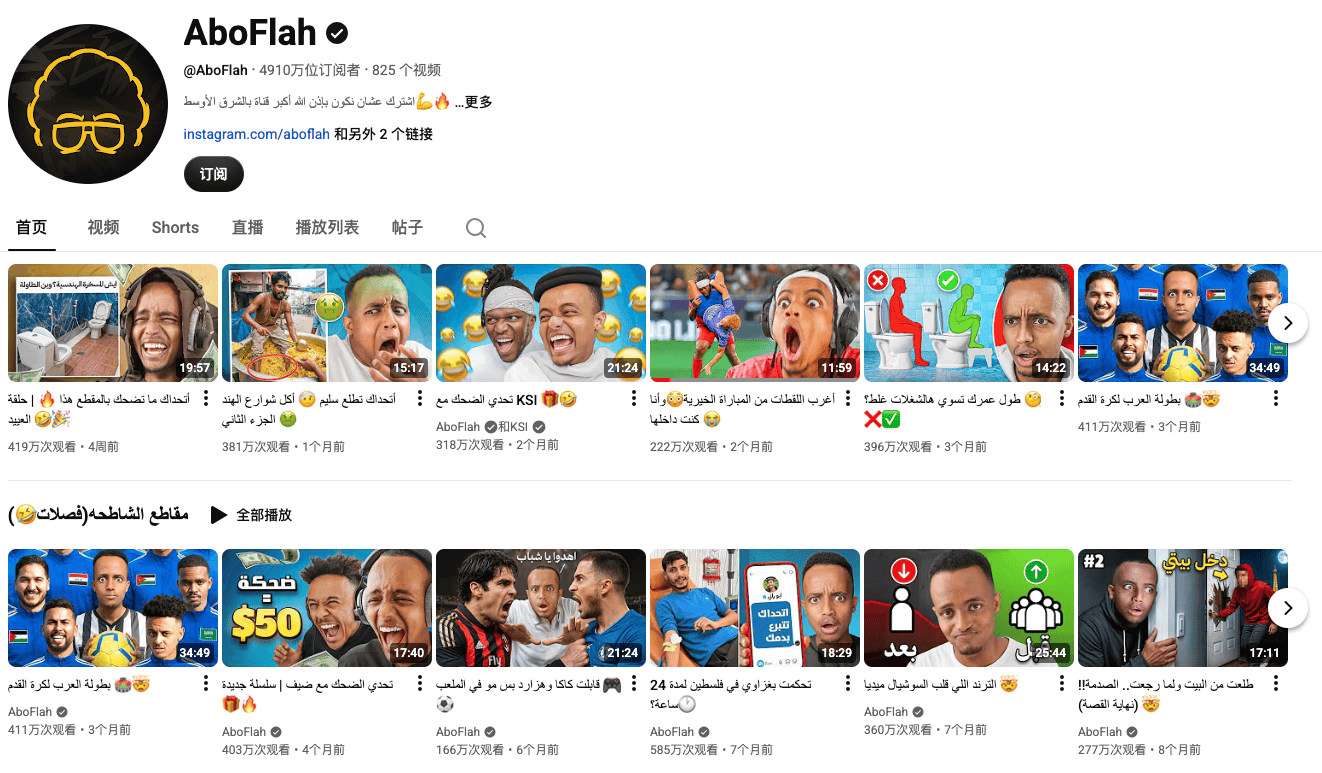Open the channel search magnifier icon
Screen dimensions: 1322x773
[x=476, y=228]
